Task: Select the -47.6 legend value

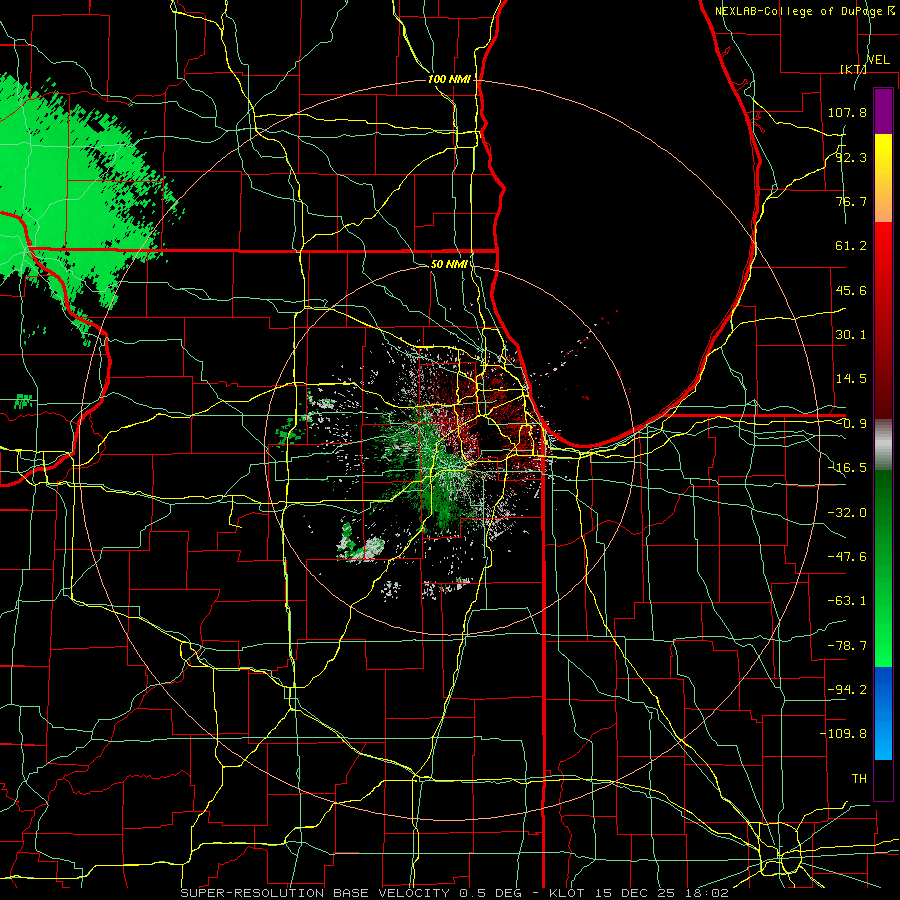Action: pyautogui.click(x=847, y=557)
